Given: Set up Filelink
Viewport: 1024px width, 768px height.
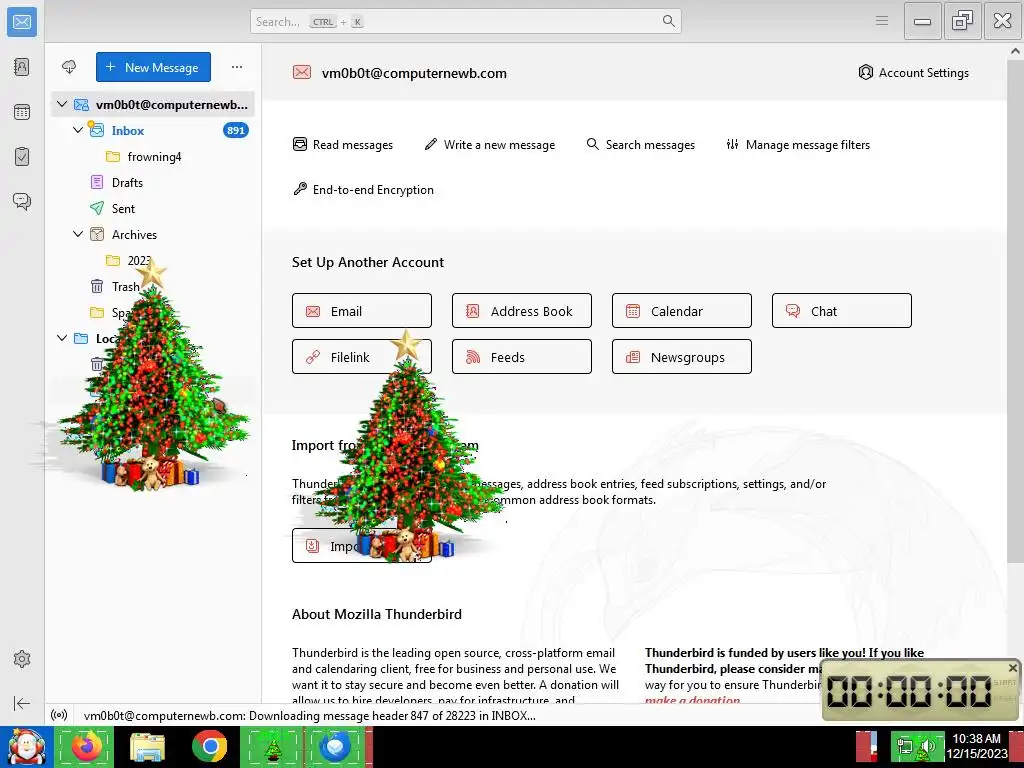Looking at the screenshot, I should (362, 357).
